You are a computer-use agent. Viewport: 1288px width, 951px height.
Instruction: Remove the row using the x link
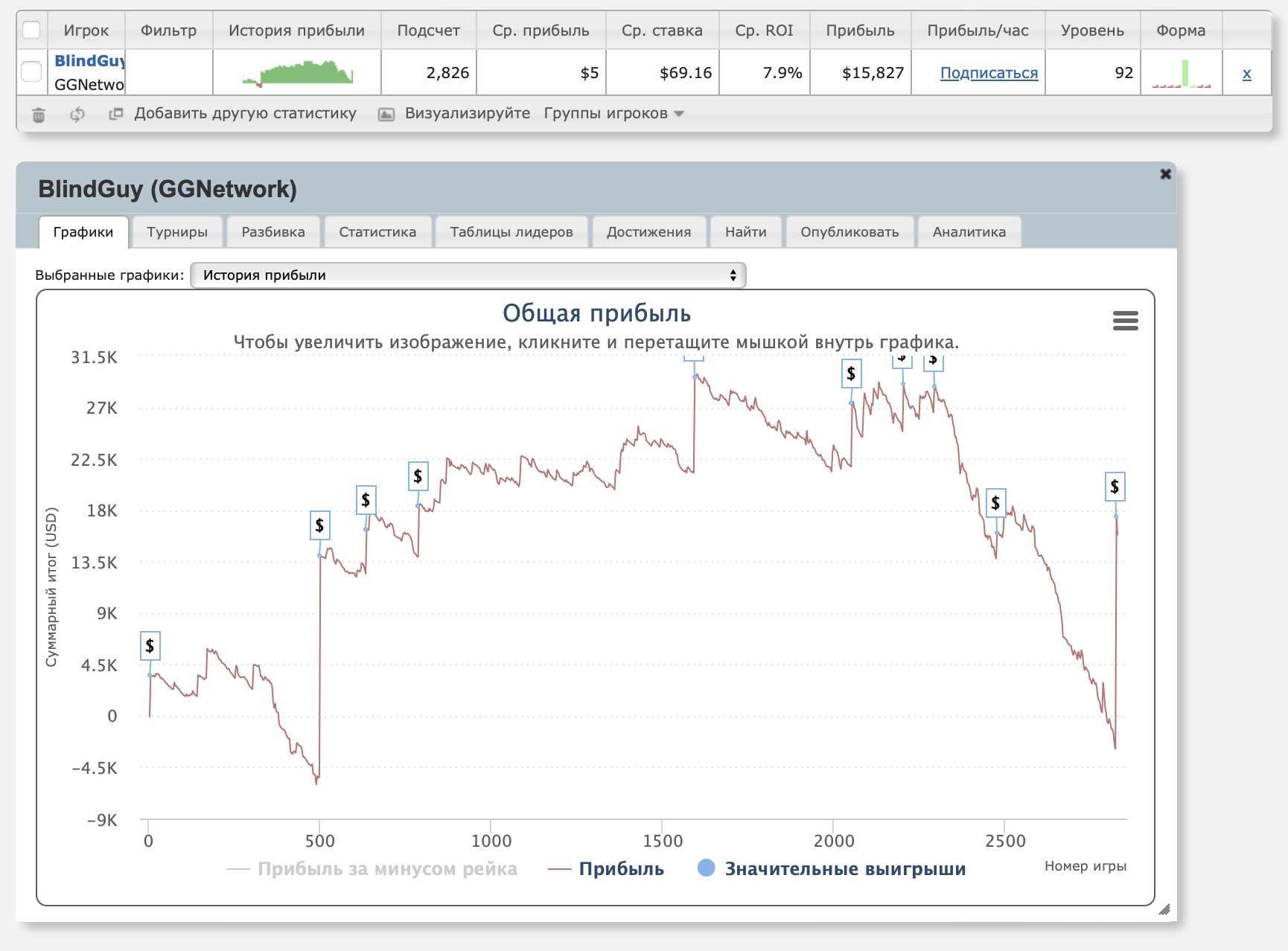[1246, 74]
